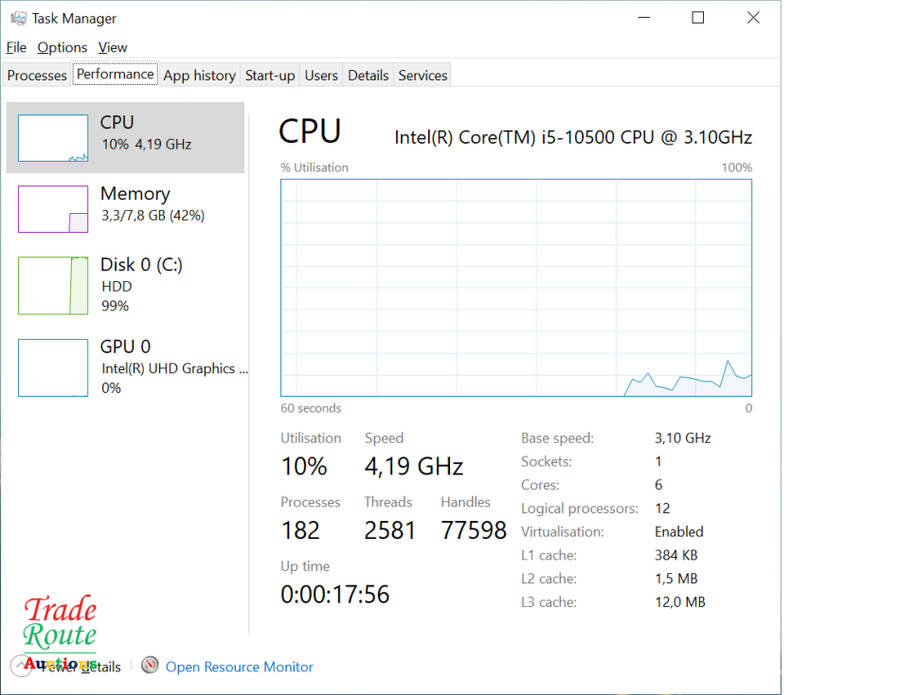
Task: Select the CPU mini graph thumbnail
Action: [53, 138]
